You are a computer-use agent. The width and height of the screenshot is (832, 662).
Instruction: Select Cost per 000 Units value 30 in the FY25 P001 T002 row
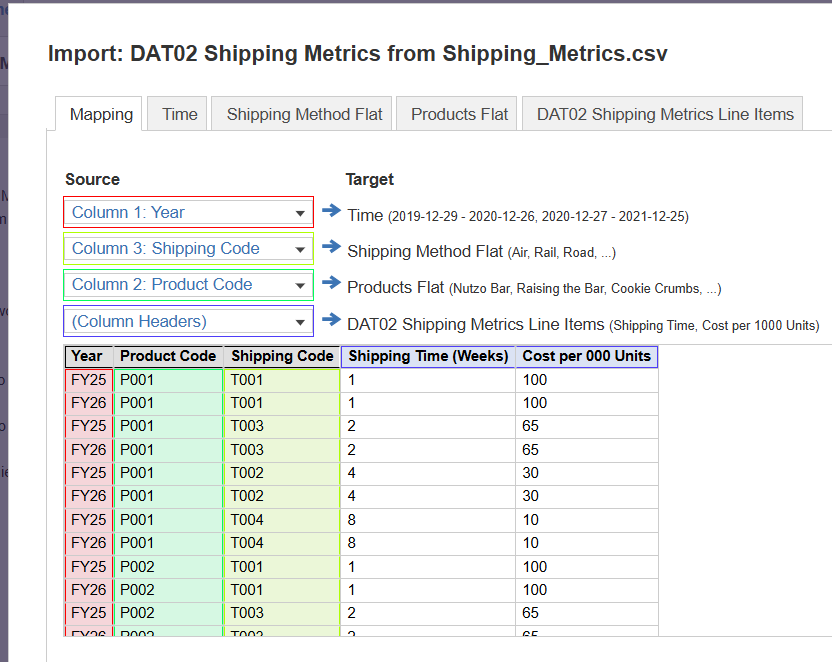(586, 473)
